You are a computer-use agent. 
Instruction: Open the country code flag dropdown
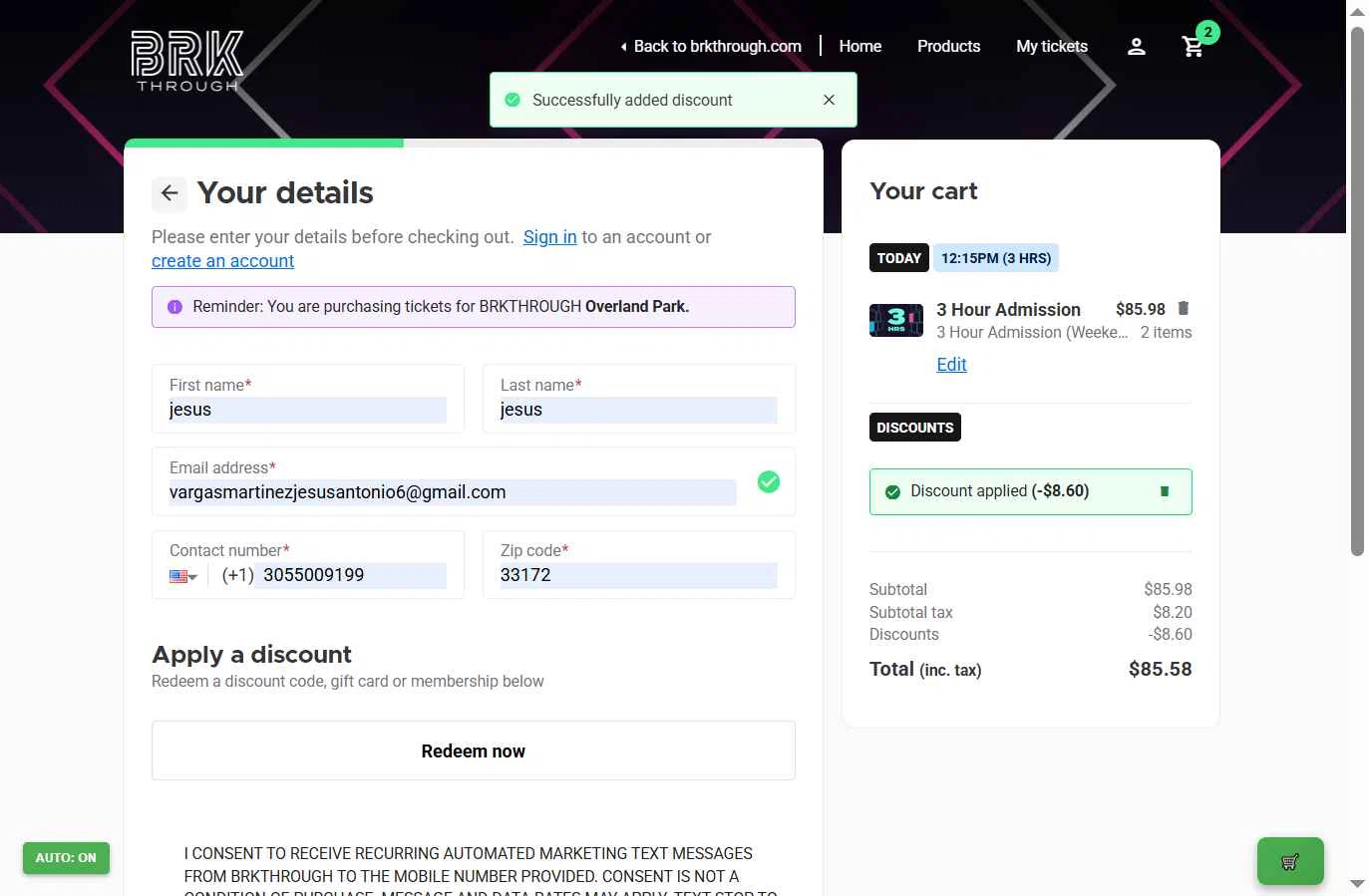click(183, 576)
